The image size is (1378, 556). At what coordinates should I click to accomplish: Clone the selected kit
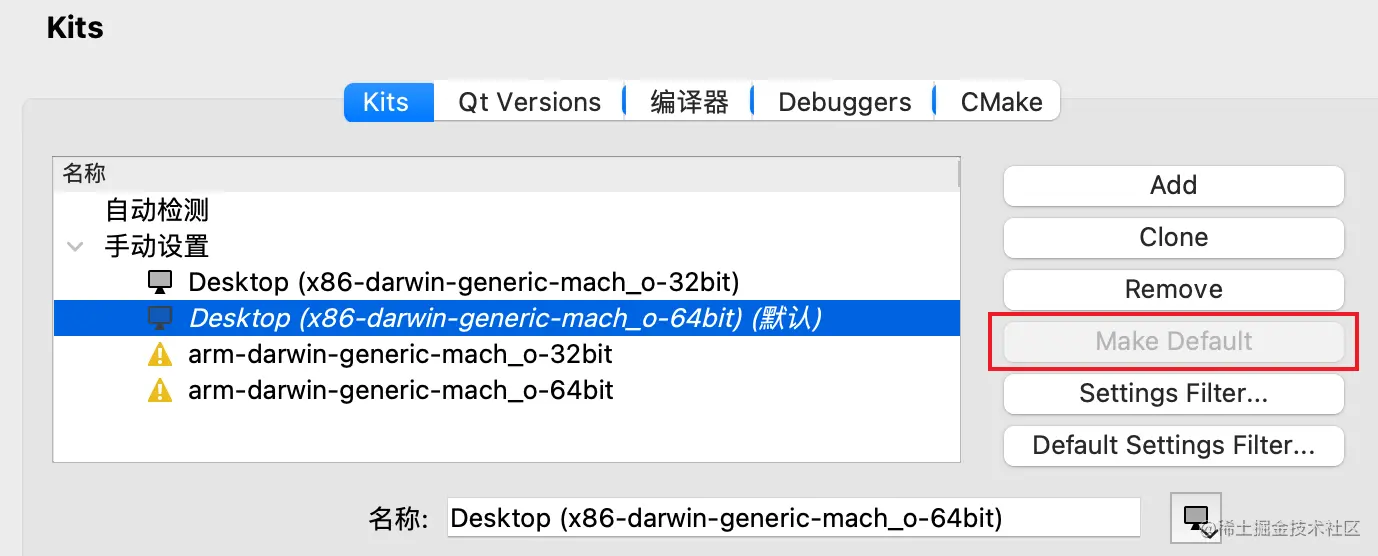coord(1173,237)
